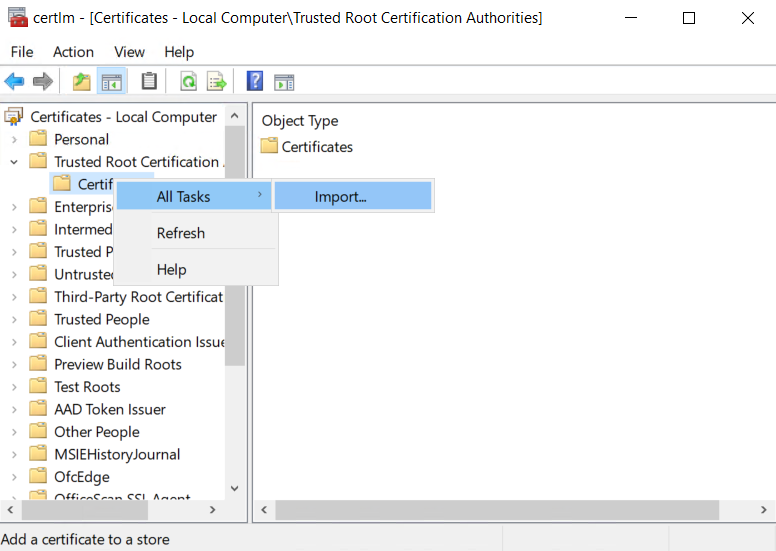The height and width of the screenshot is (551, 776).
Task: Select the Other People store
Action: pyautogui.click(x=97, y=432)
